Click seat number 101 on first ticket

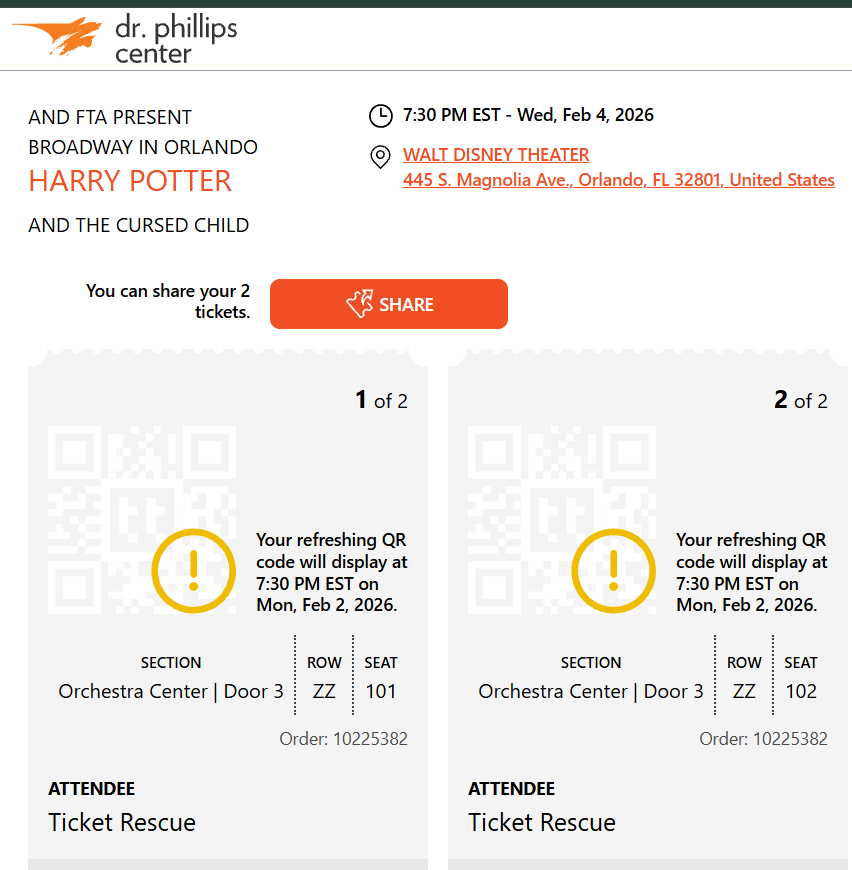point(381,691)
